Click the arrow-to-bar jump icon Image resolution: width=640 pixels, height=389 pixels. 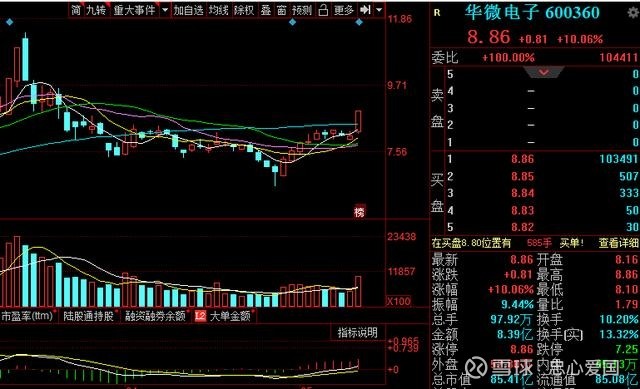click(365, 10)
